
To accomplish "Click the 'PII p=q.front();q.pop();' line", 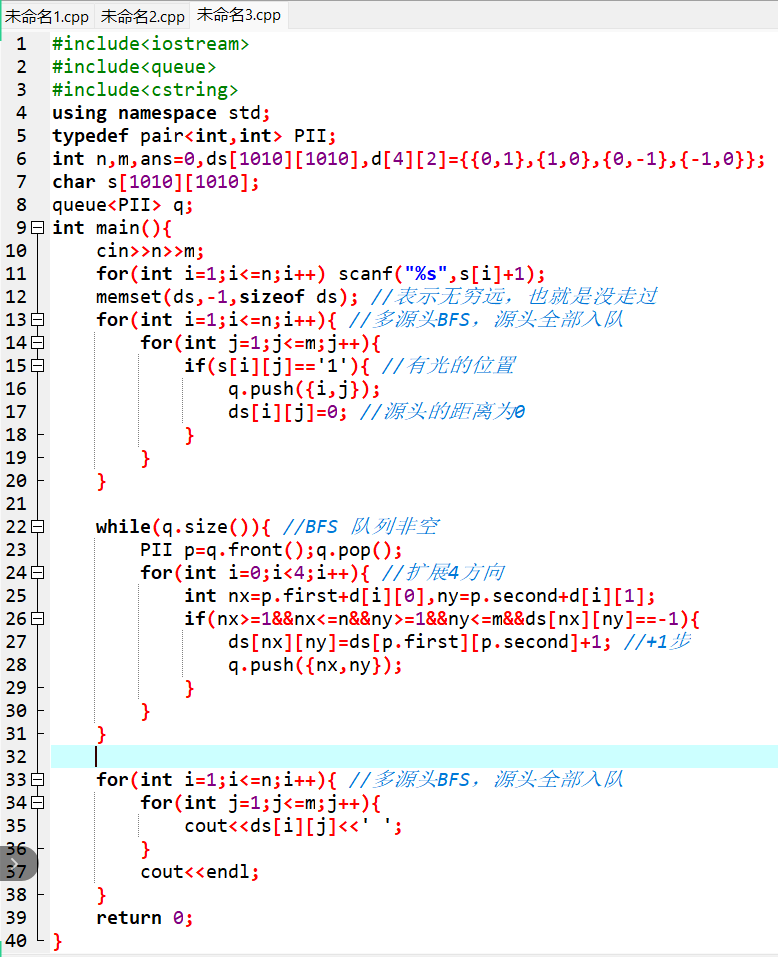I will 271,550.
